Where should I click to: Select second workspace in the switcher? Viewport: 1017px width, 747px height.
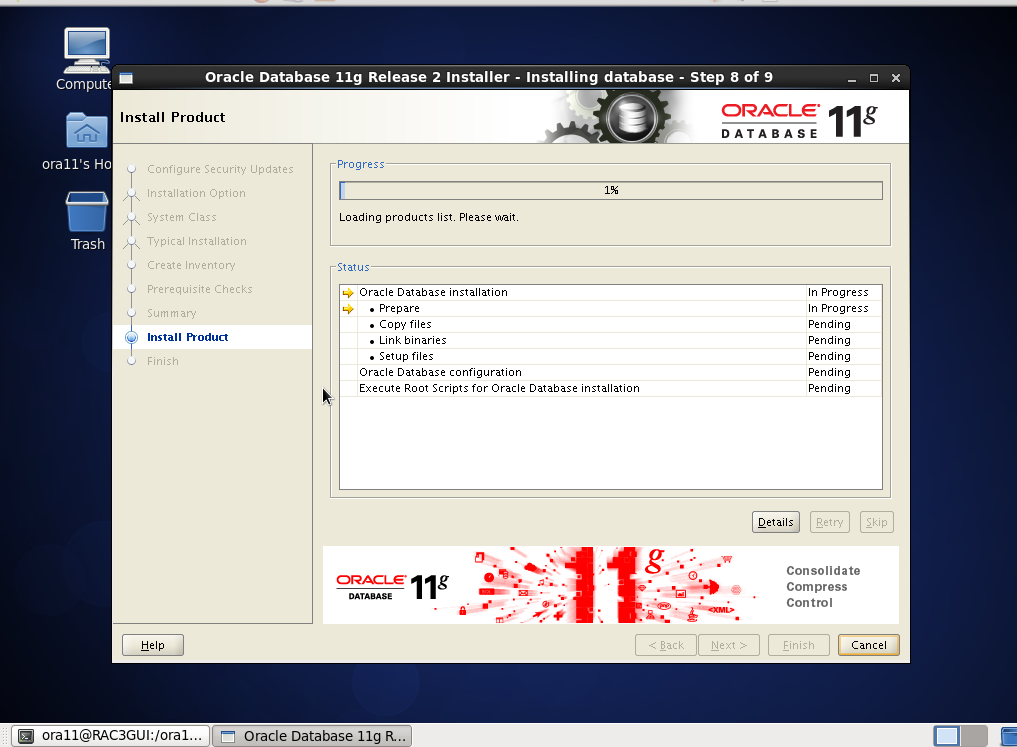click(x=974, y=736)
